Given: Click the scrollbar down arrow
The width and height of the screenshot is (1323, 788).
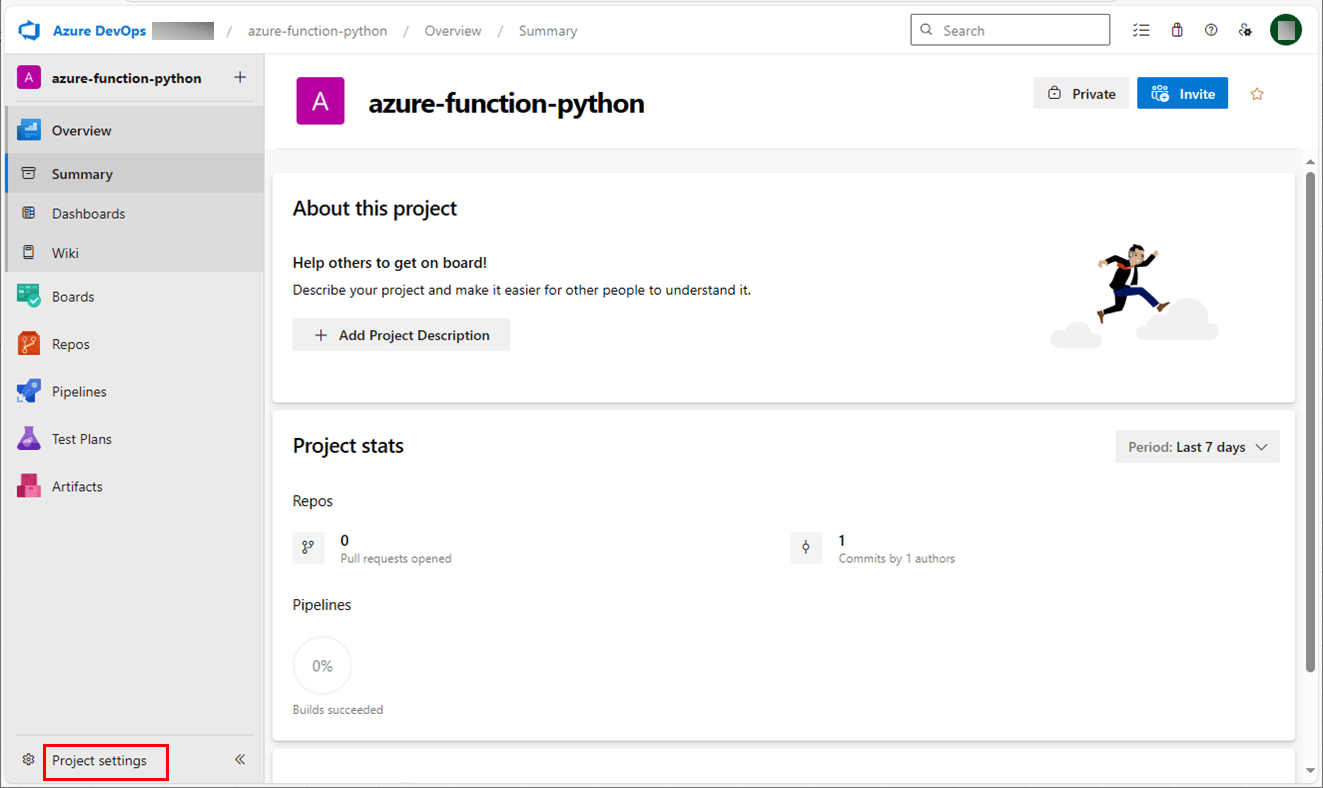Looking at the screenshot, I should tap(1310, 769).
